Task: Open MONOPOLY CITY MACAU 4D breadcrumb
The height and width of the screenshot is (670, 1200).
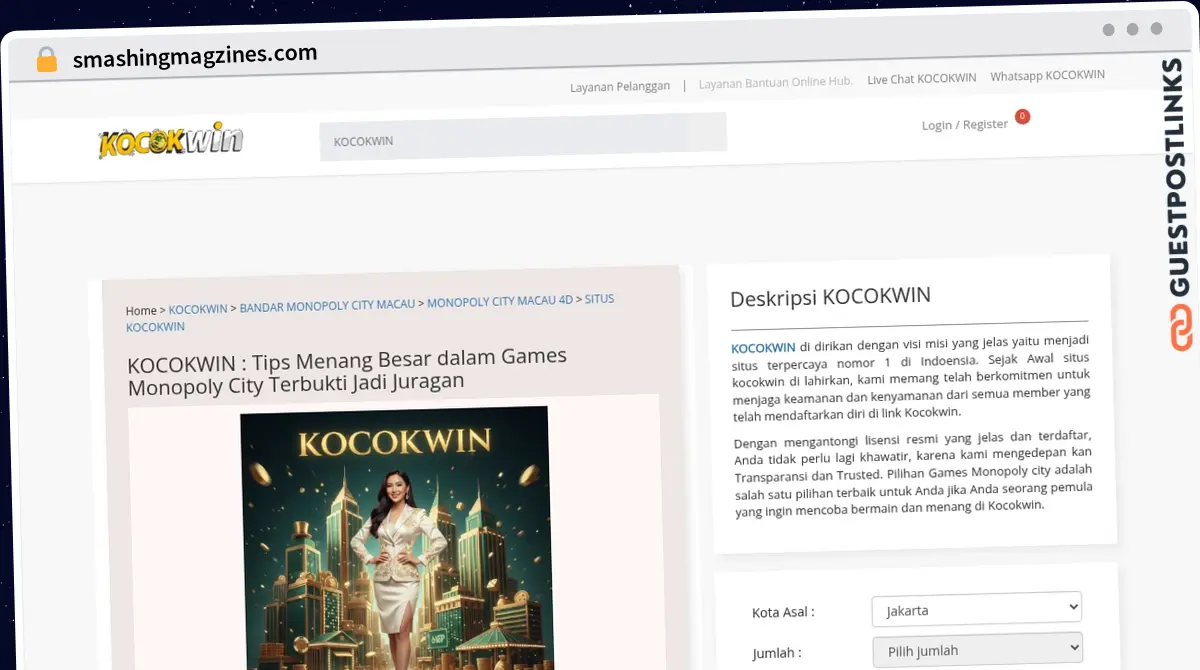Action: click(x=500, y=301)
